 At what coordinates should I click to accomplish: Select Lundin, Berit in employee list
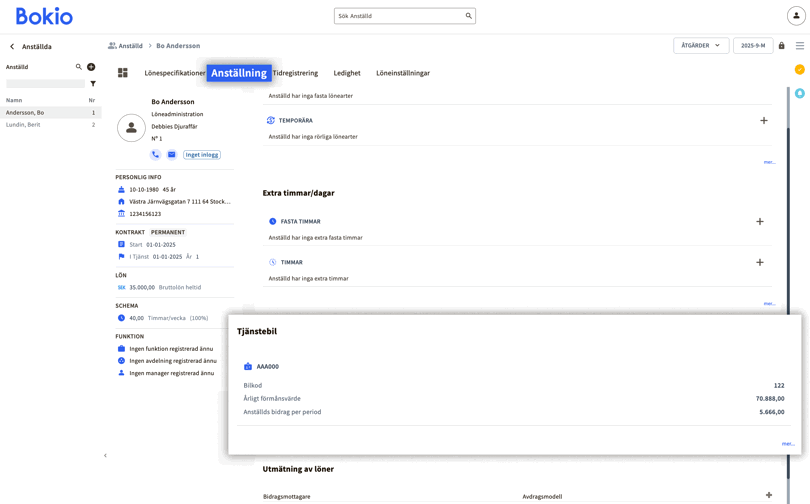coord(23,125)
